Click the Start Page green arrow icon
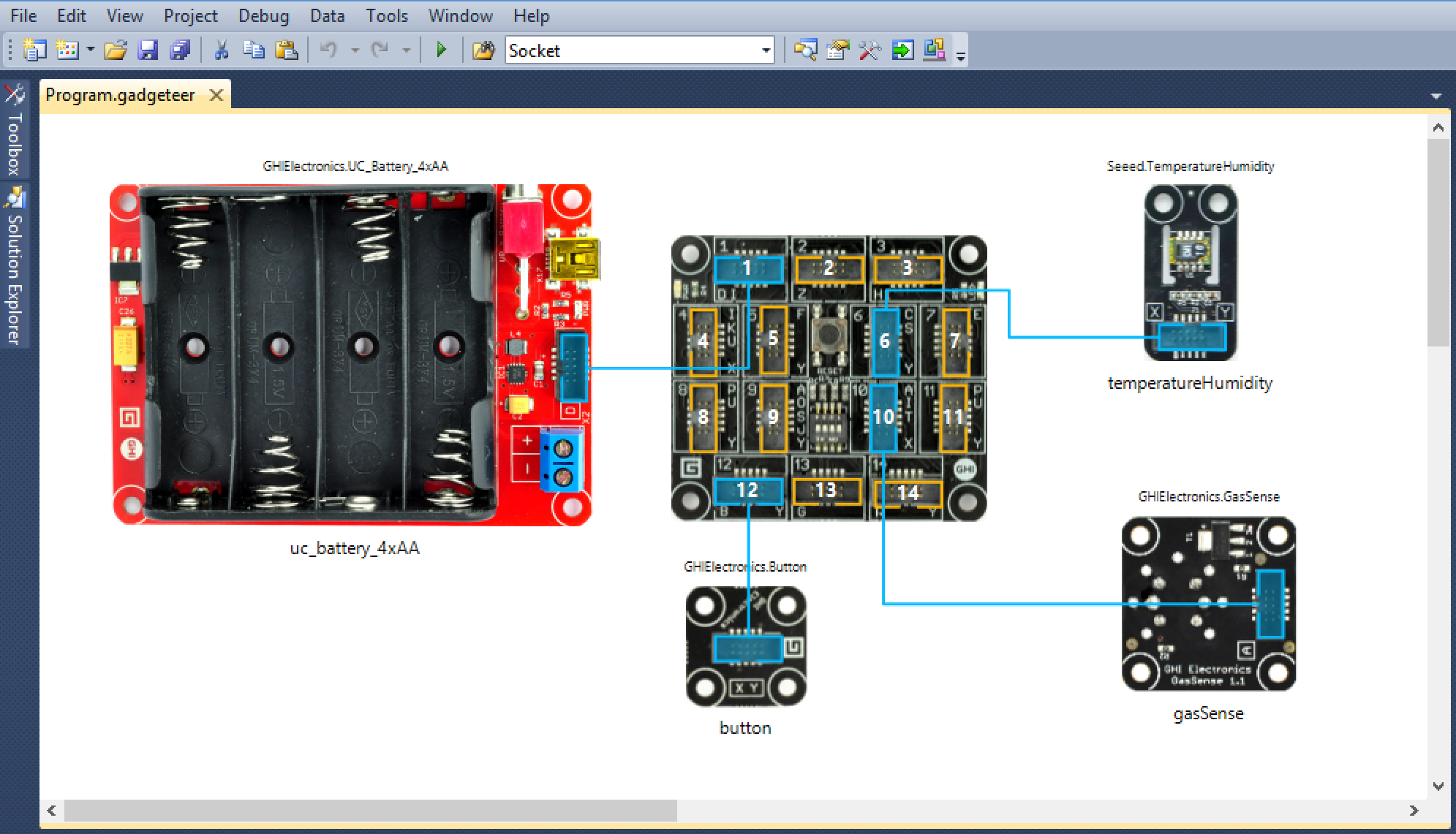 [x=902, y=50]
